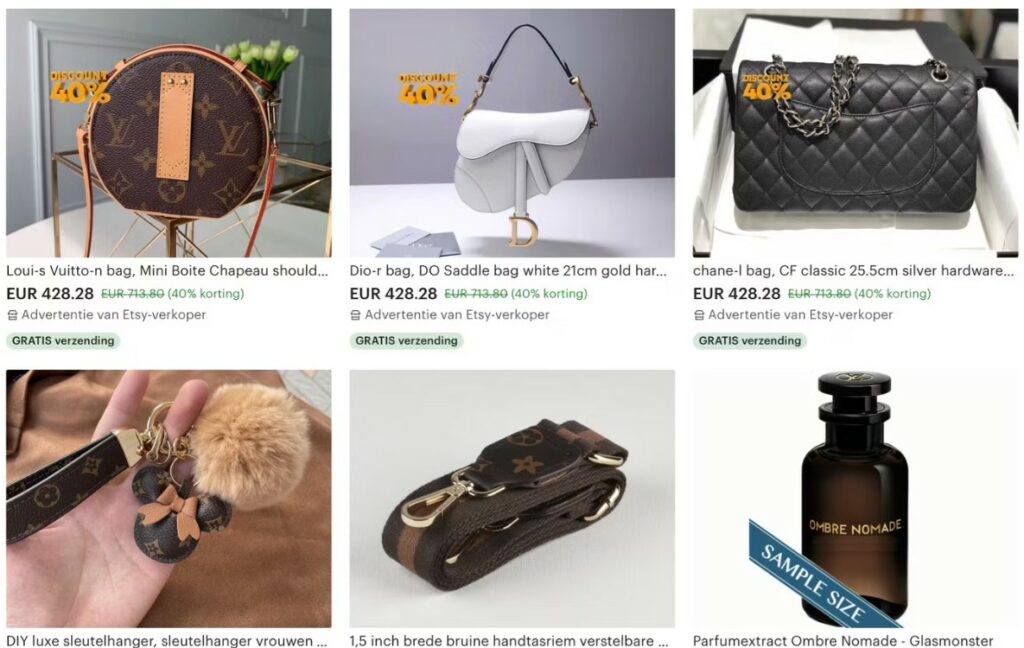The width and height of the screenshot is (1024, 648).
Task: Open the white Dior saddle bag photo
Action: pos(512,133)
